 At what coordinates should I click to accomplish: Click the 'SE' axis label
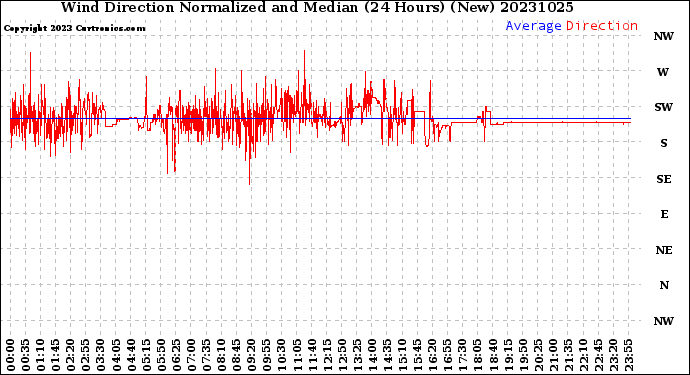click(x=664, y=179)
